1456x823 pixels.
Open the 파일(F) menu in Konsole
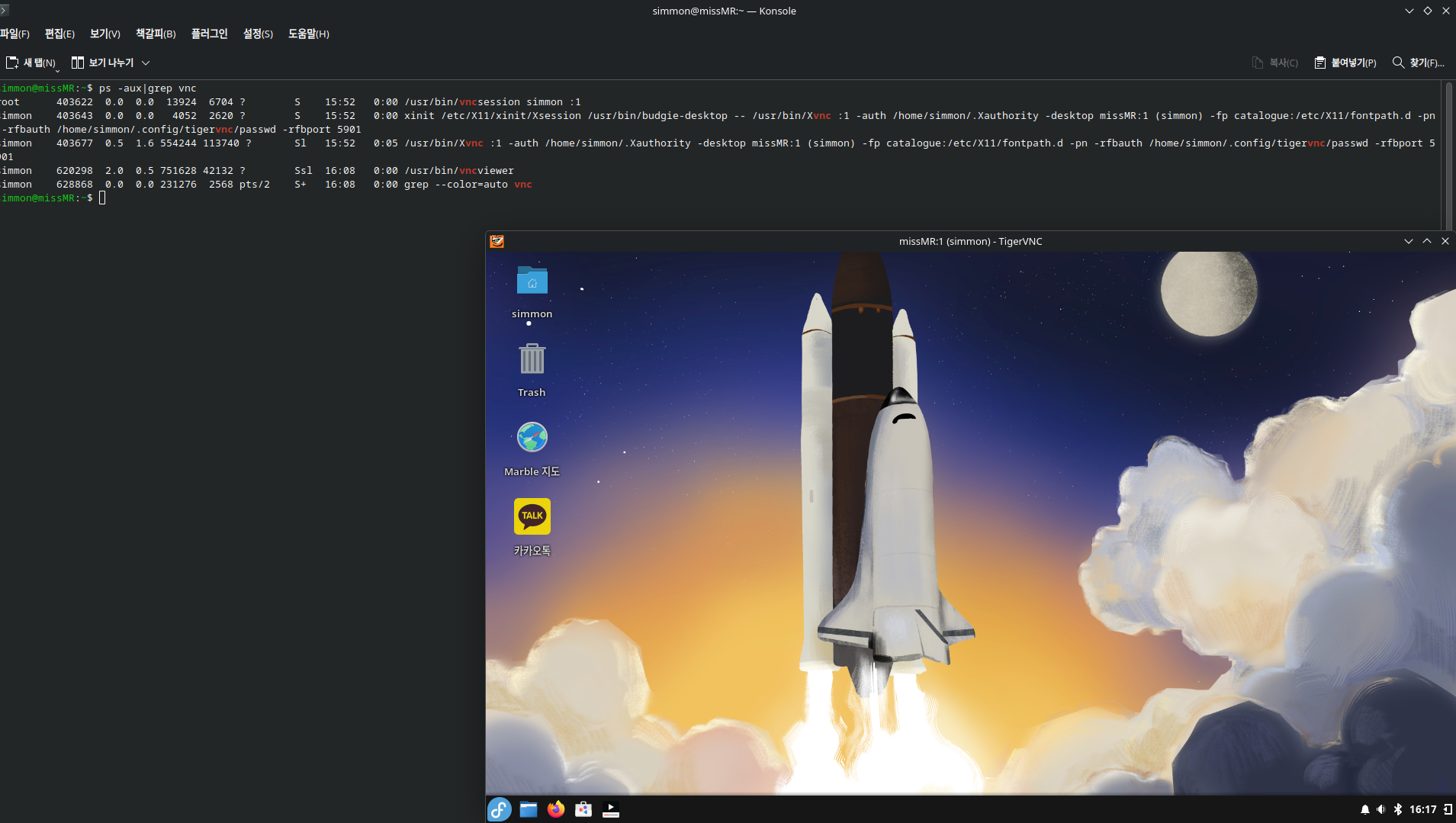[14, 34]
